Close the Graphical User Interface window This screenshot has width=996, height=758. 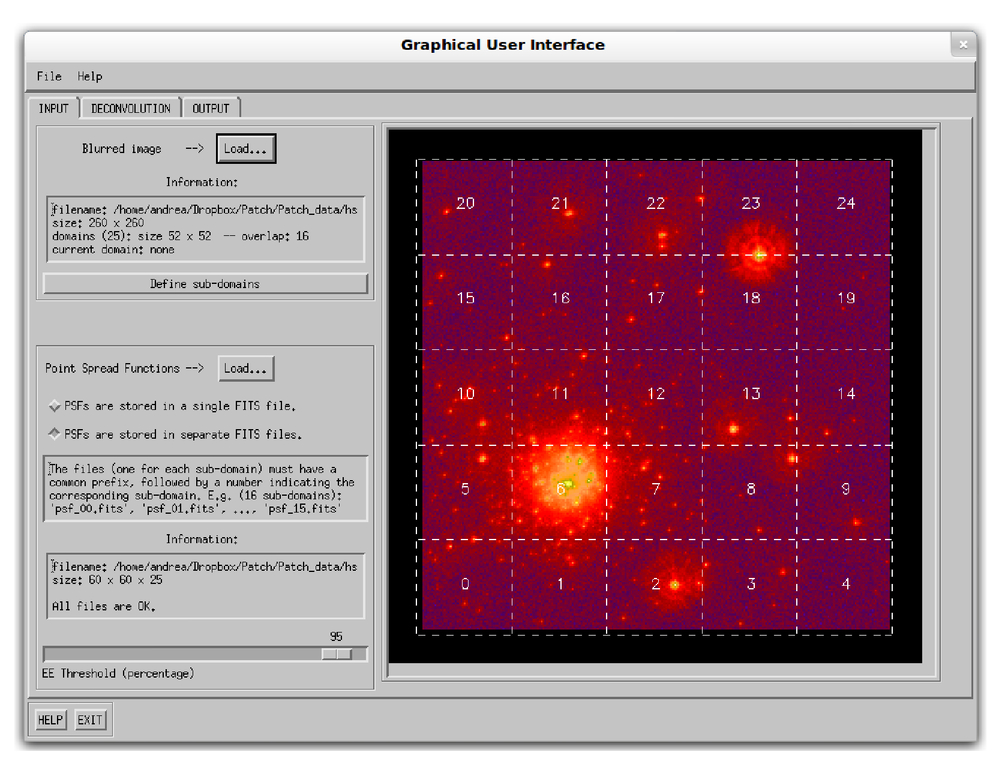(963, 44)
